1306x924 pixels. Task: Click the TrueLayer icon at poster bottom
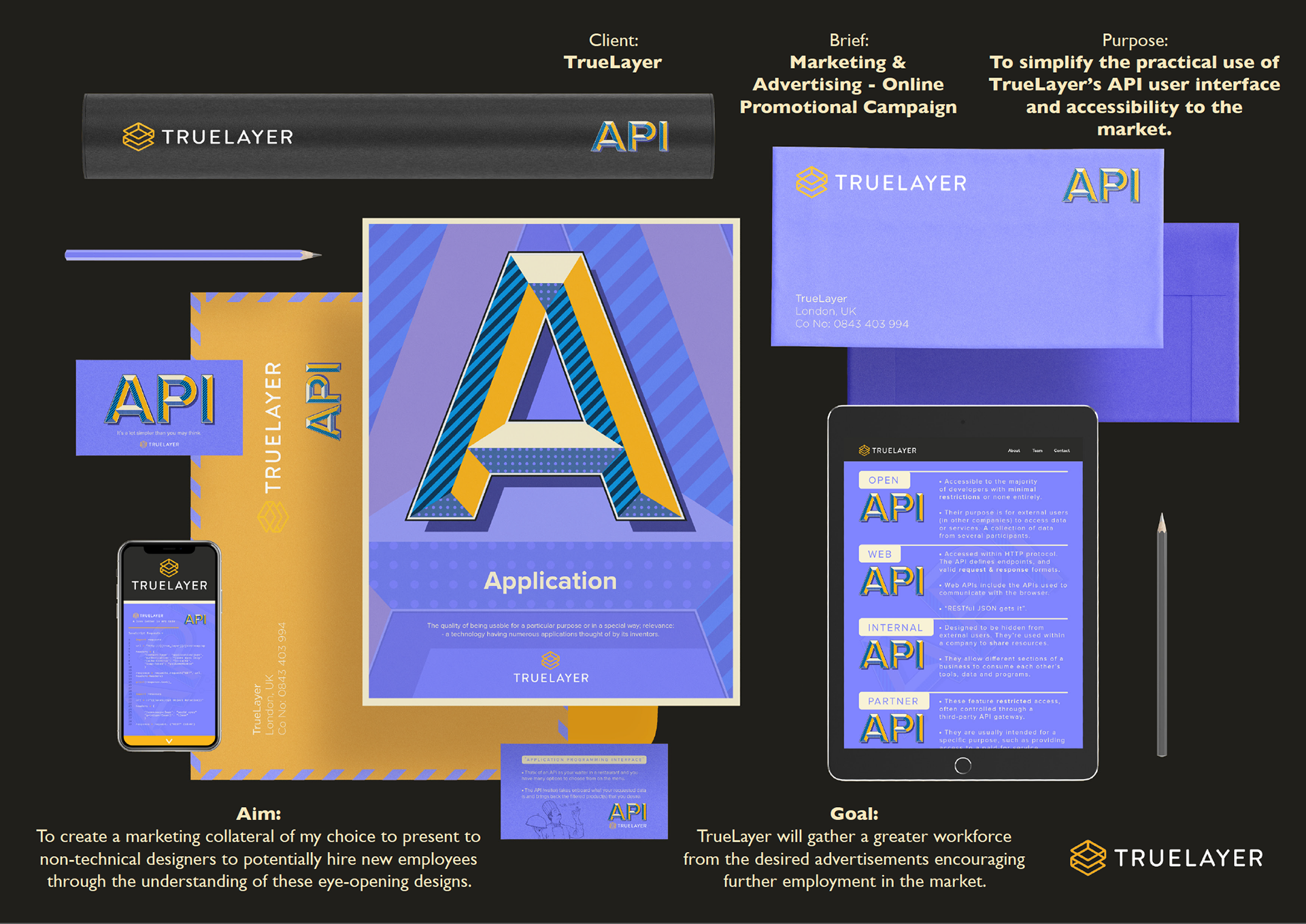point(550,660)
